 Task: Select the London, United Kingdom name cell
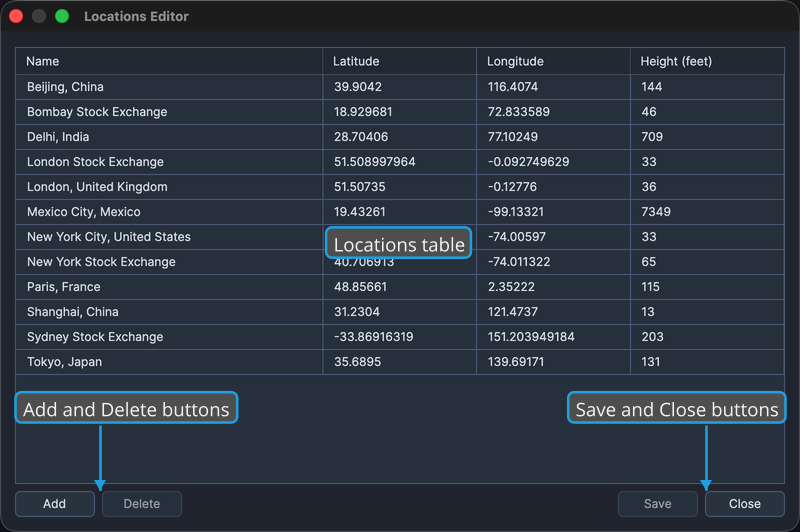pos(169,187)
